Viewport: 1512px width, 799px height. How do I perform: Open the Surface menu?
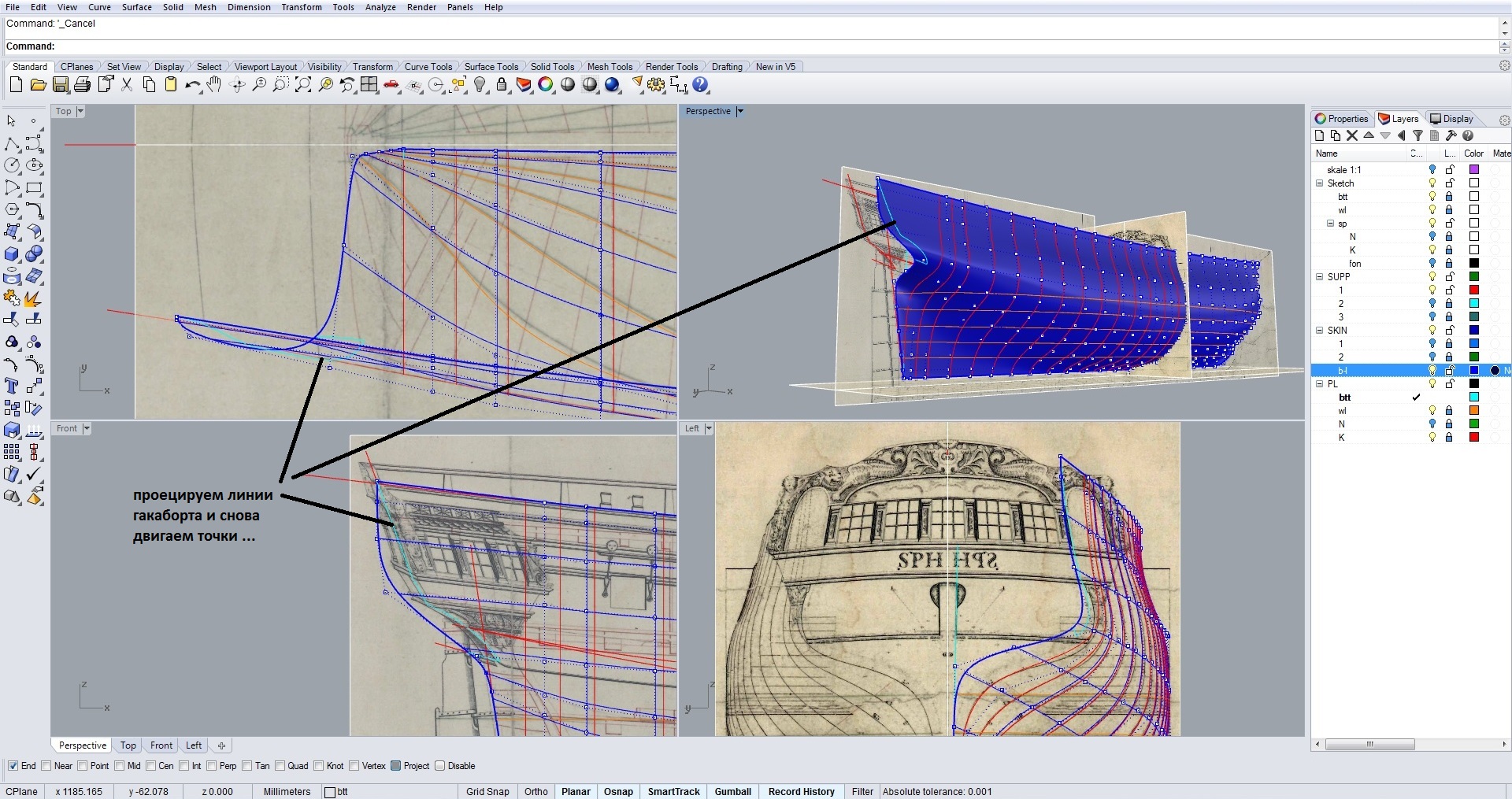[136, 7]
